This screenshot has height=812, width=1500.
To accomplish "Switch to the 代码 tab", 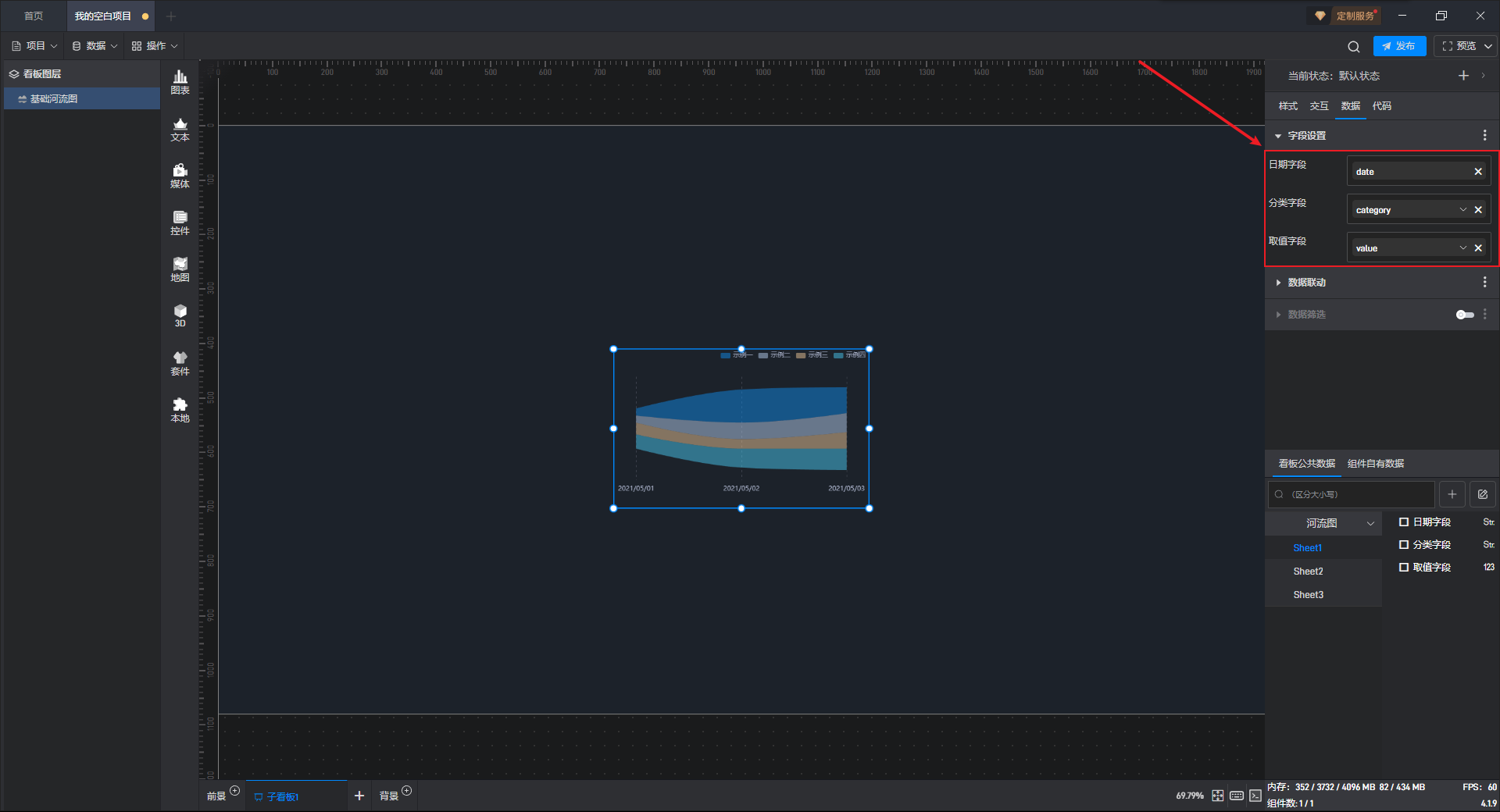I will (x=1382, y=106).
